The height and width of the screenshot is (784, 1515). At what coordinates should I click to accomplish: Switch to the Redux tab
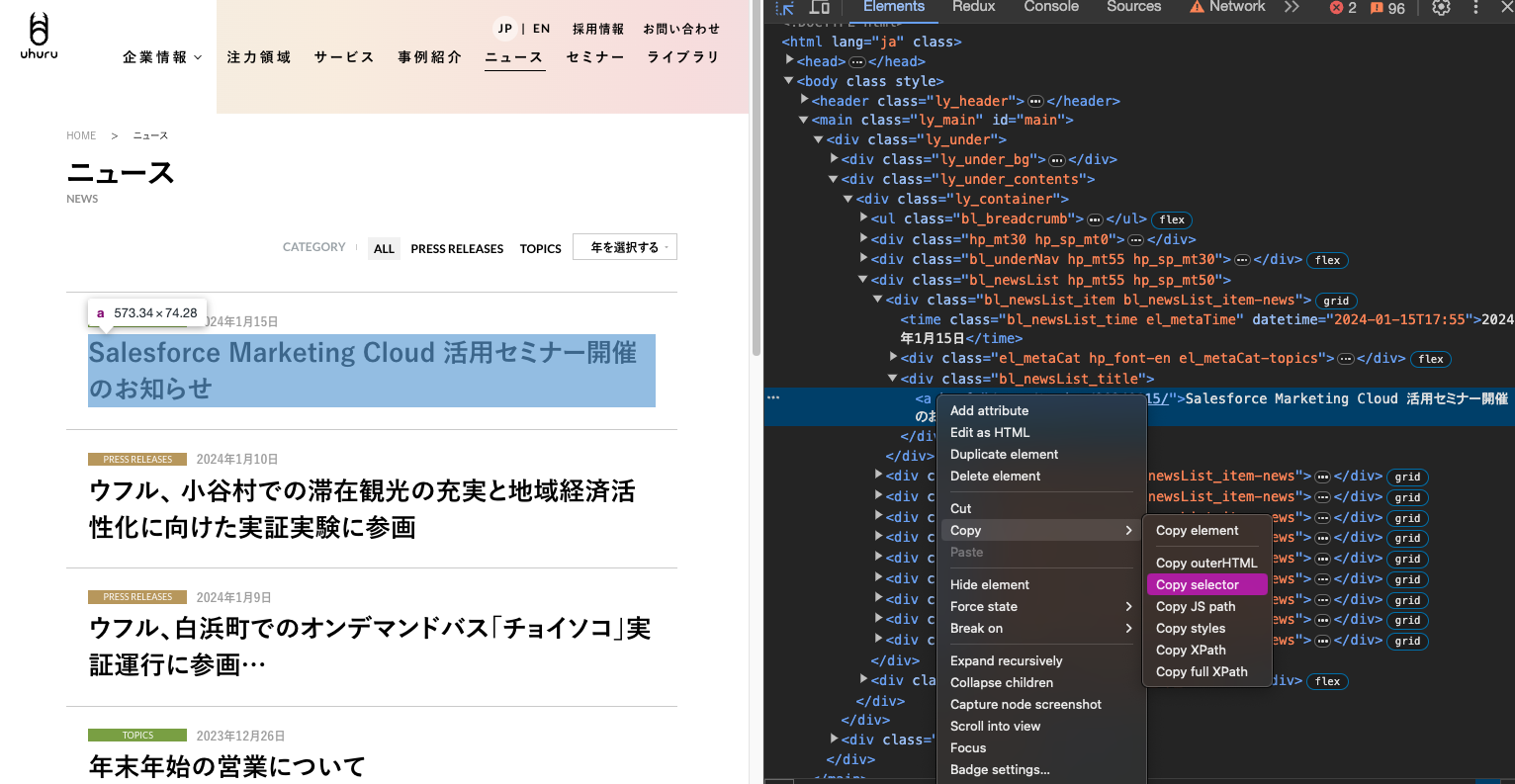click(x=973, y=7)
